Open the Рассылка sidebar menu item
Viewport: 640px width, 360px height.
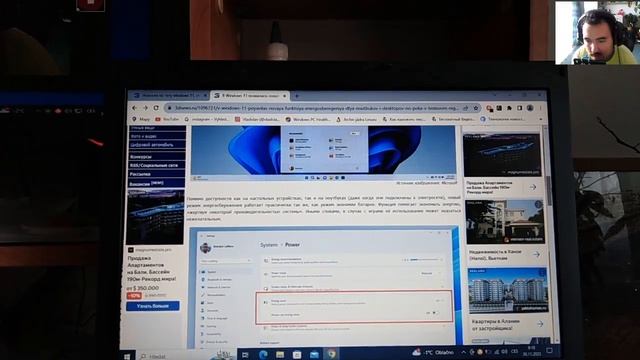(157, 174)
